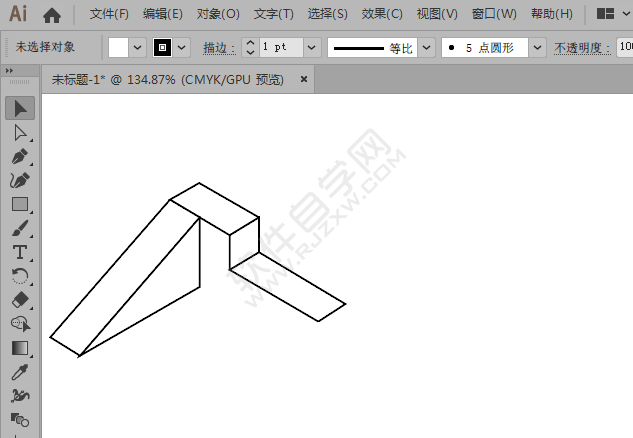Select the Shape Builder tool
The height and width of the screenshot is (438, 633).
[20, 324]
